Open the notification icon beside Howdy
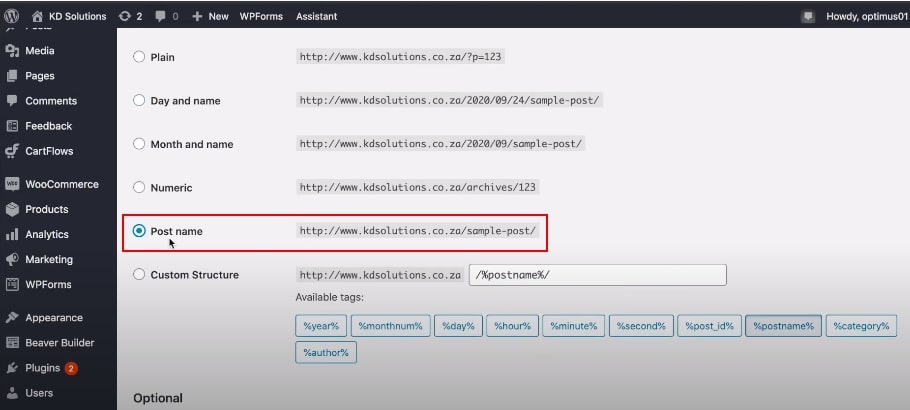This screenshot has width=910, height=410. pos(808,16)
